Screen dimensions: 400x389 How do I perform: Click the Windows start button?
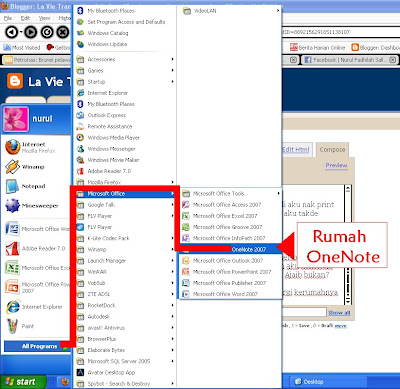click(x=23, y=382)
